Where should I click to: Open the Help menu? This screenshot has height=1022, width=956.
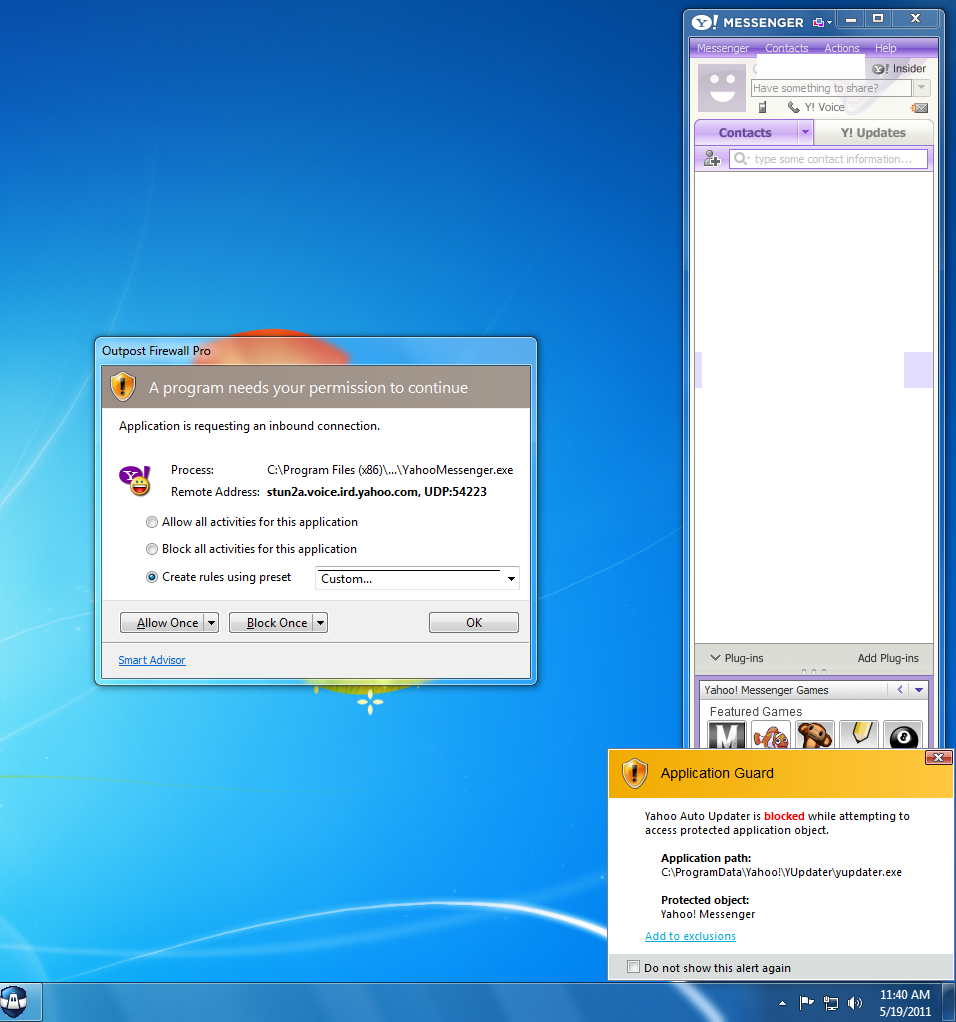coord(886,48)
